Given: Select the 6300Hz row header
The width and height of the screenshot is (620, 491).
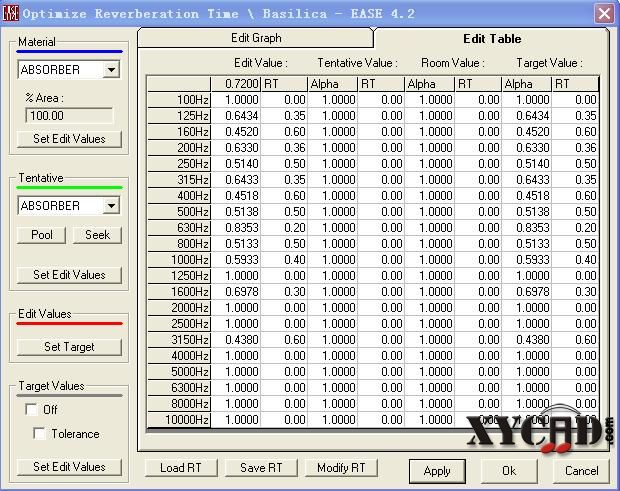Looking at the screenshot, I should pyautogui.click(x=179, y=388).
